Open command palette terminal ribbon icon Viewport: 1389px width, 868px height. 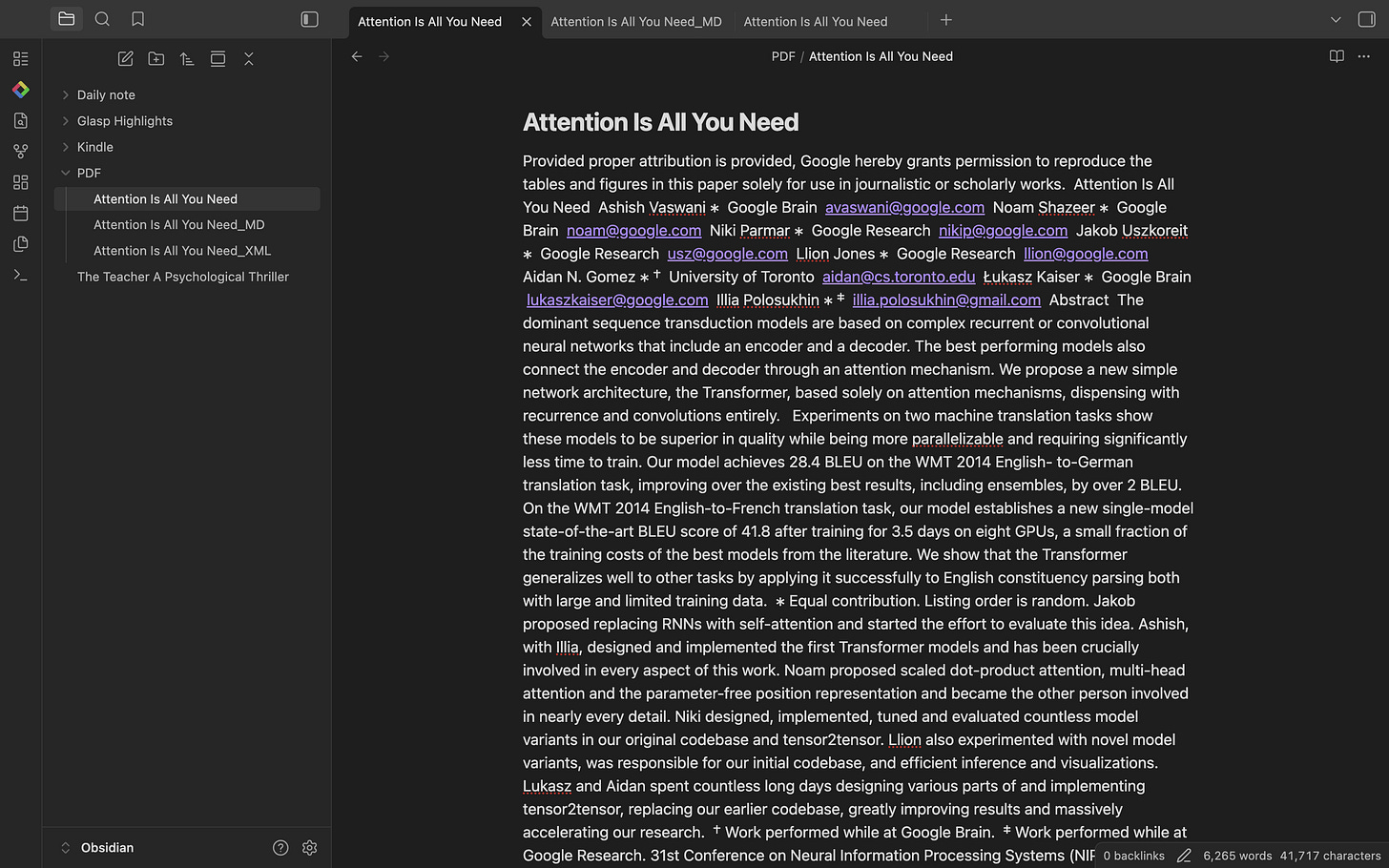[21, 275]
